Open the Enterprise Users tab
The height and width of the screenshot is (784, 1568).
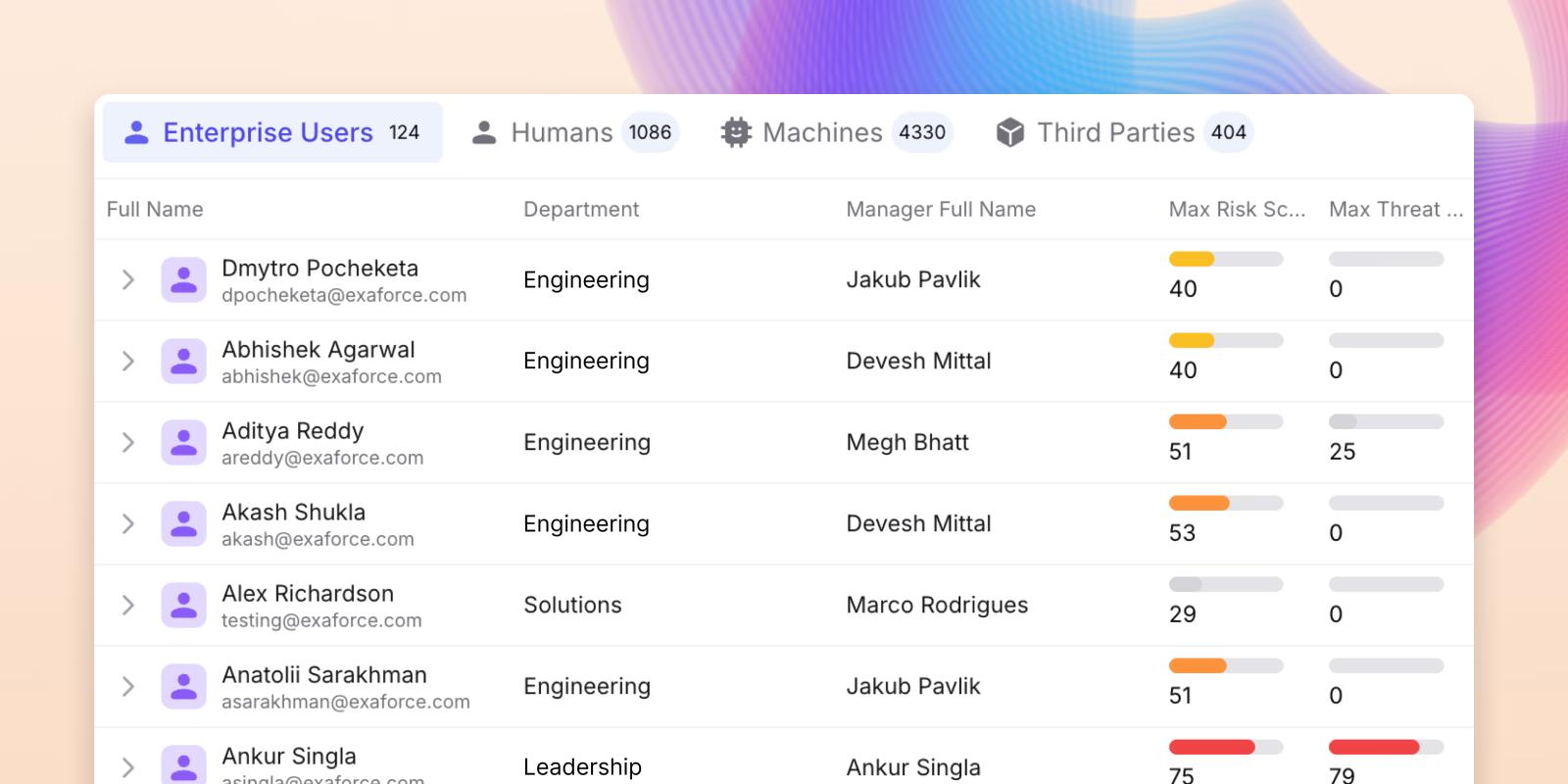(272, 132)
